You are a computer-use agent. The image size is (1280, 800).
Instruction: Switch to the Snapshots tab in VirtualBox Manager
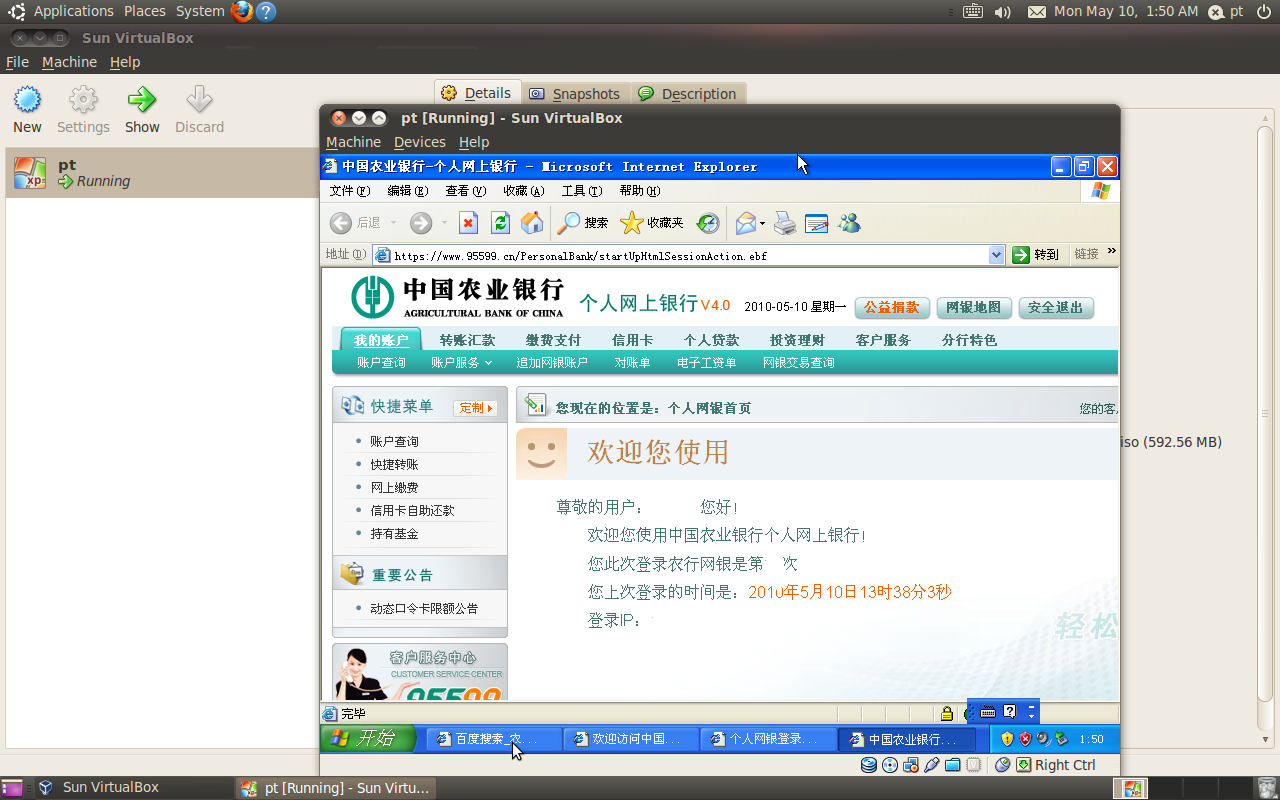click(x=574, y=93)
